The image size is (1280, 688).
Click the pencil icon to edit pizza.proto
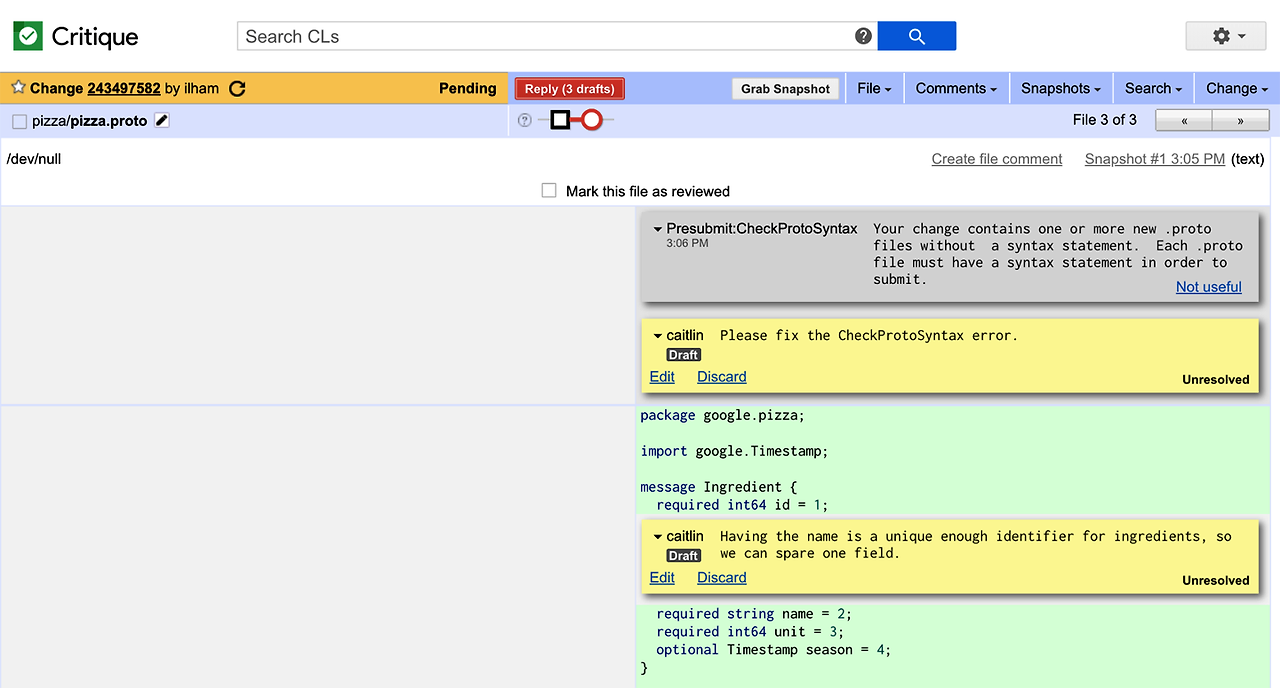[161, 119]
